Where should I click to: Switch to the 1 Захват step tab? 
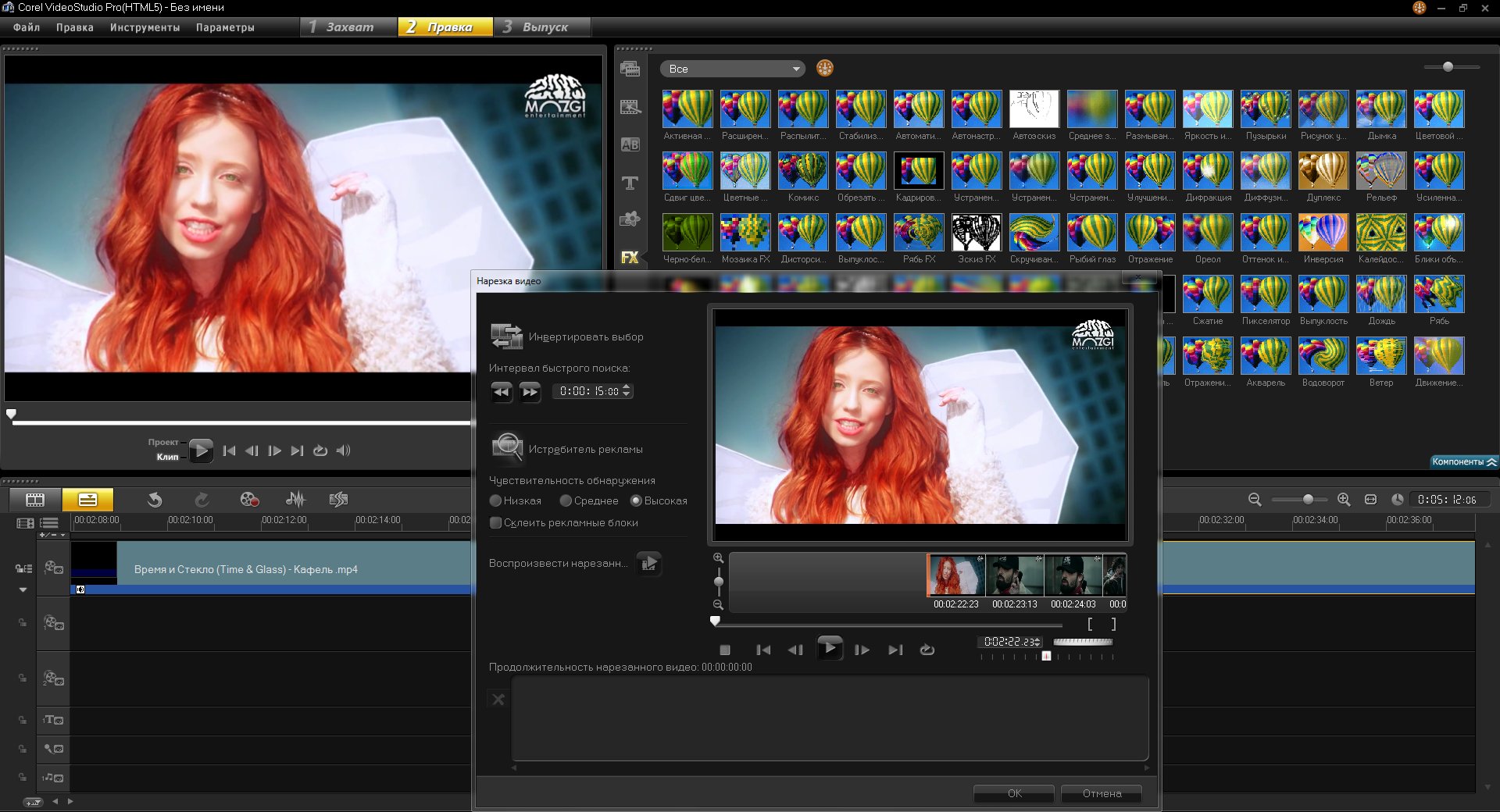coord(348,27)
